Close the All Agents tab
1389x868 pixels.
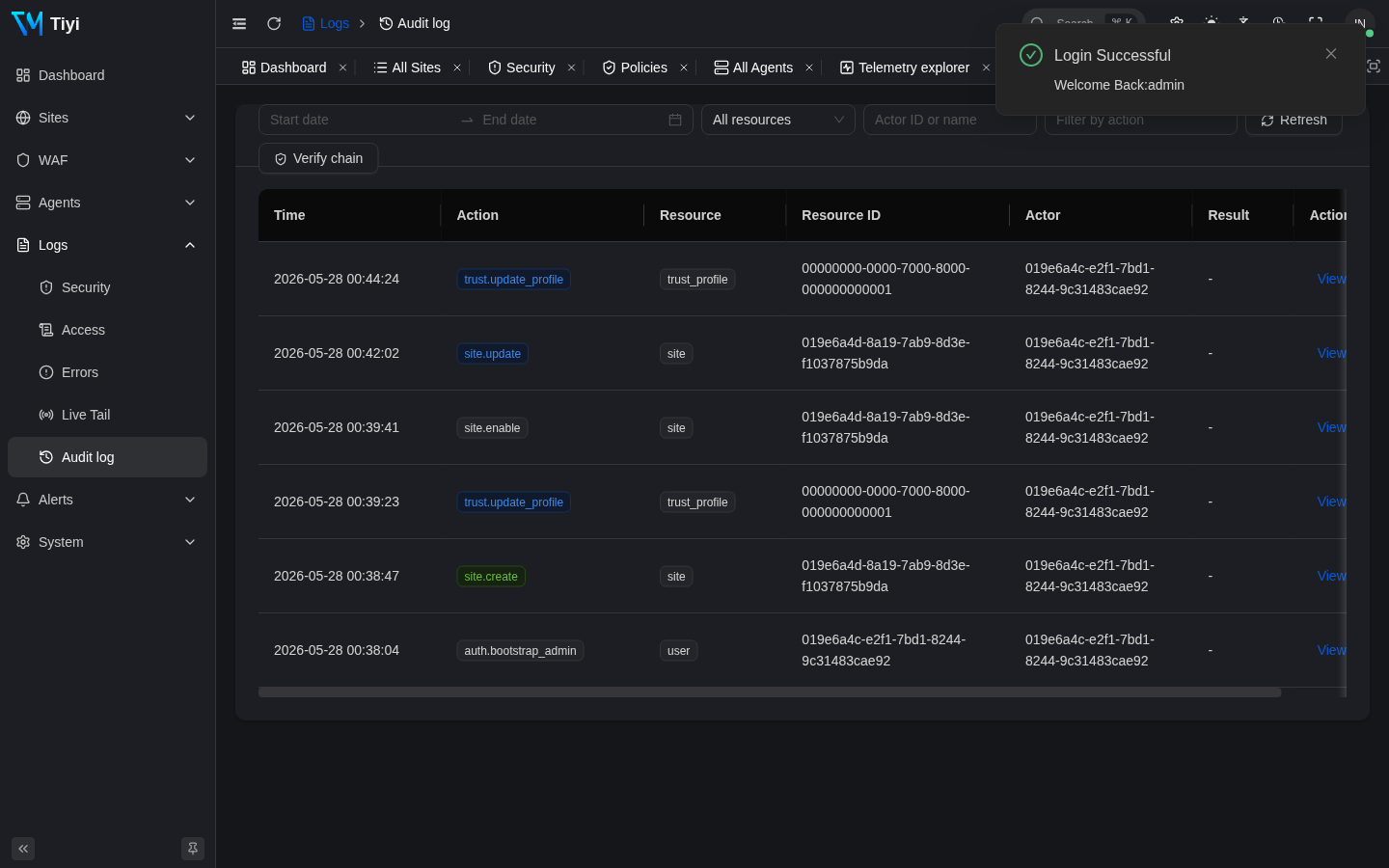(809, 68)
